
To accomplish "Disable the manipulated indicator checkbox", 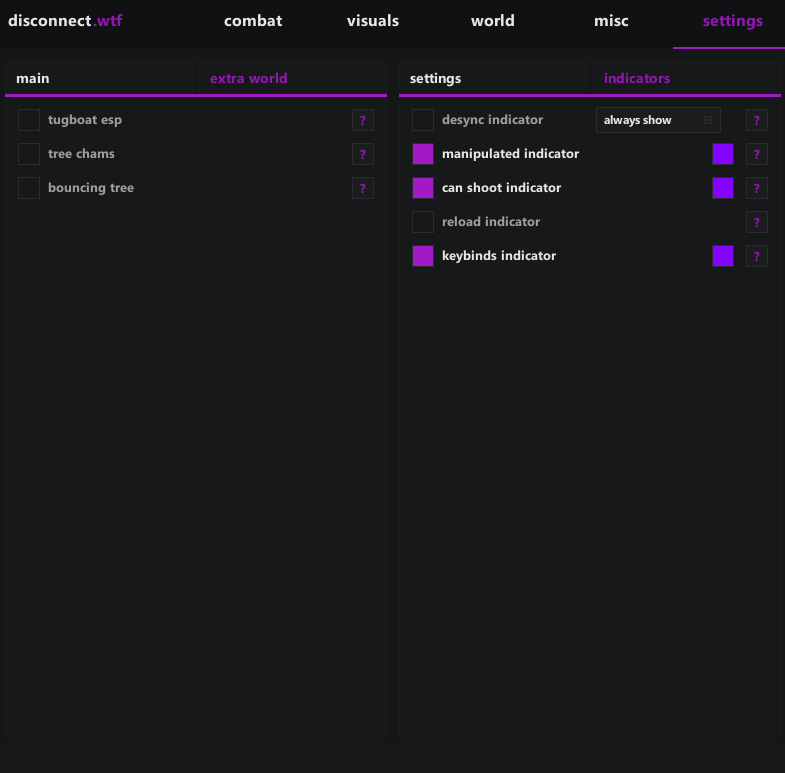I will [x=423, y=154].
